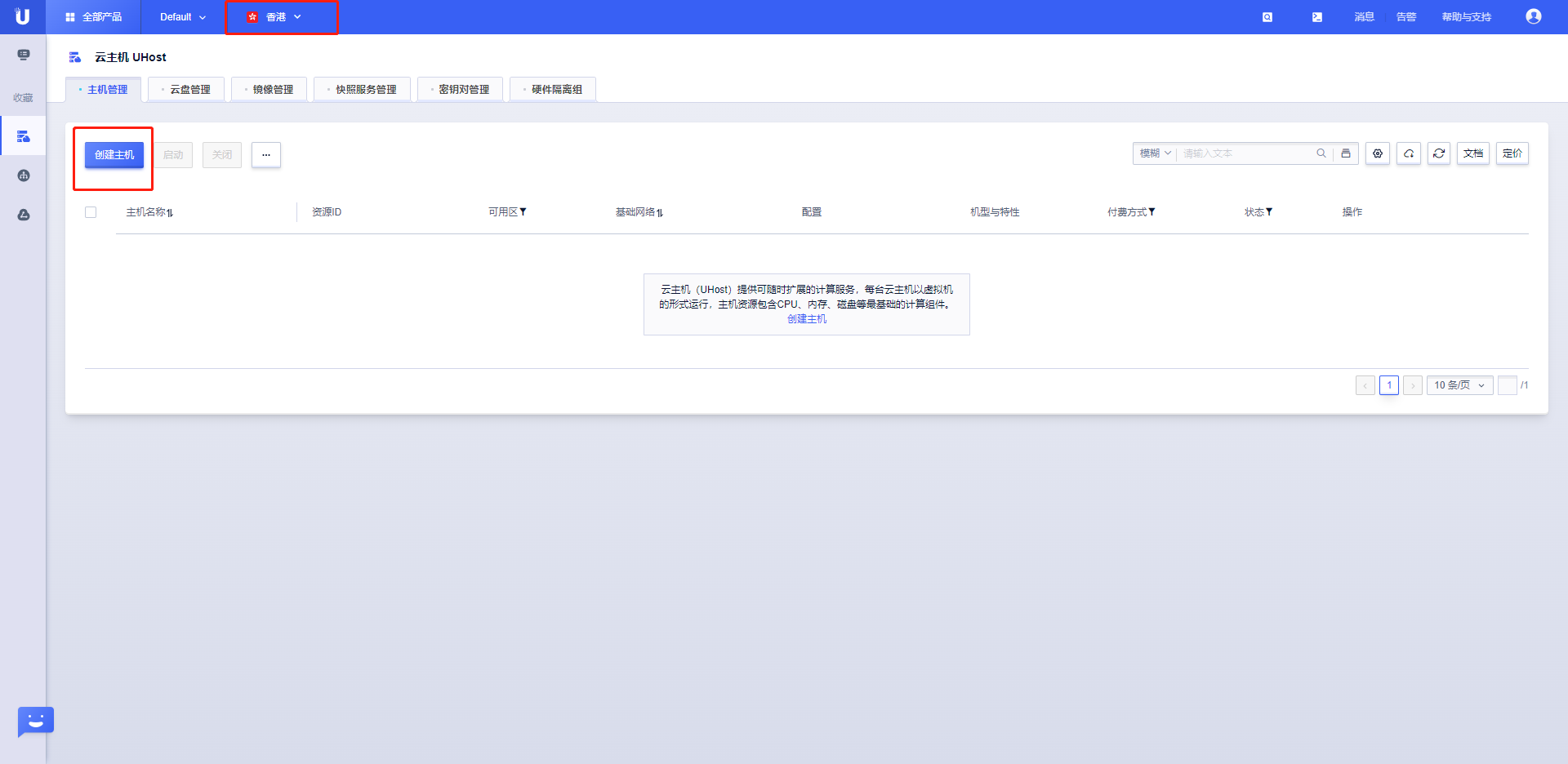Open the global search icon in the top bar
The width and height of the screenshot is (1568, 764).
click(1267, 16)
